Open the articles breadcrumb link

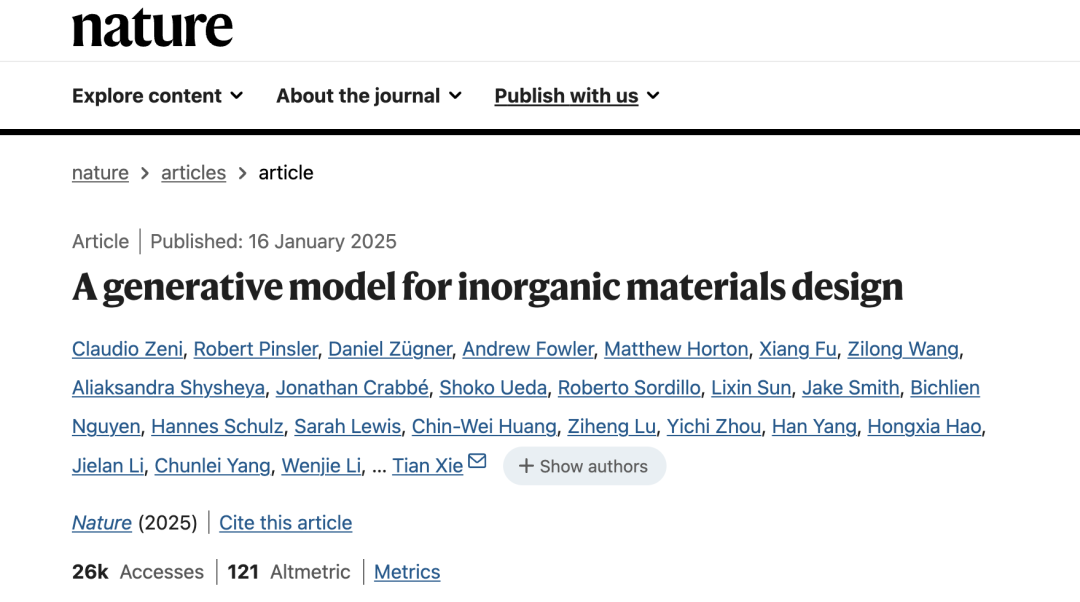coord(193,173)
